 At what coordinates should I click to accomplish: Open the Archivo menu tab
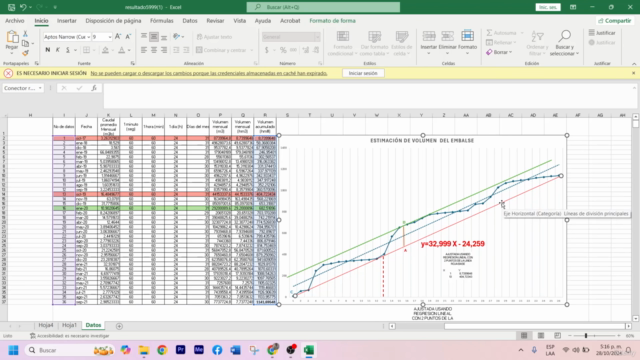(x=15, y=21)
